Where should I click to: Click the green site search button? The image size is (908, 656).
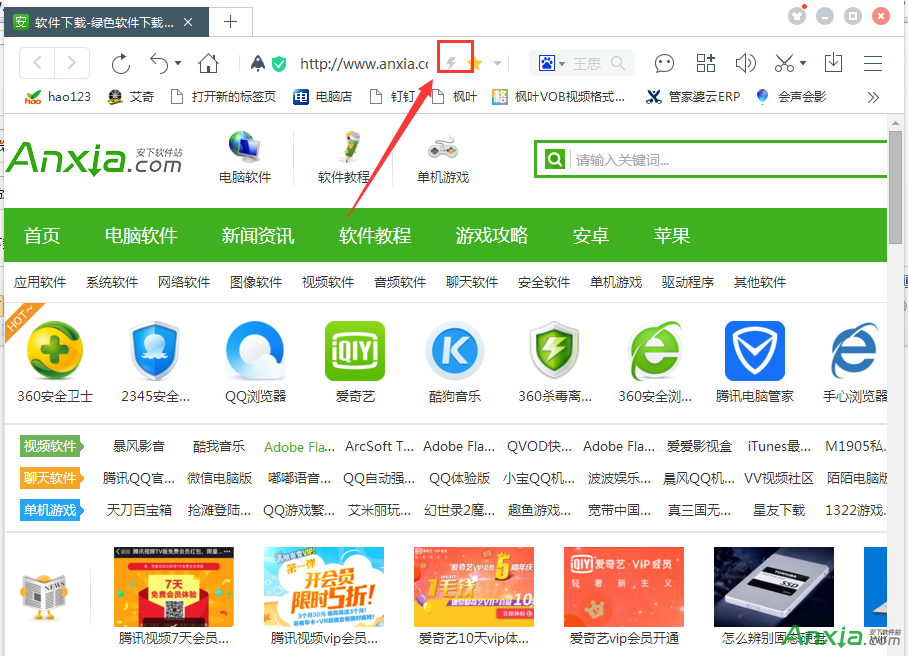pos(554,159)
